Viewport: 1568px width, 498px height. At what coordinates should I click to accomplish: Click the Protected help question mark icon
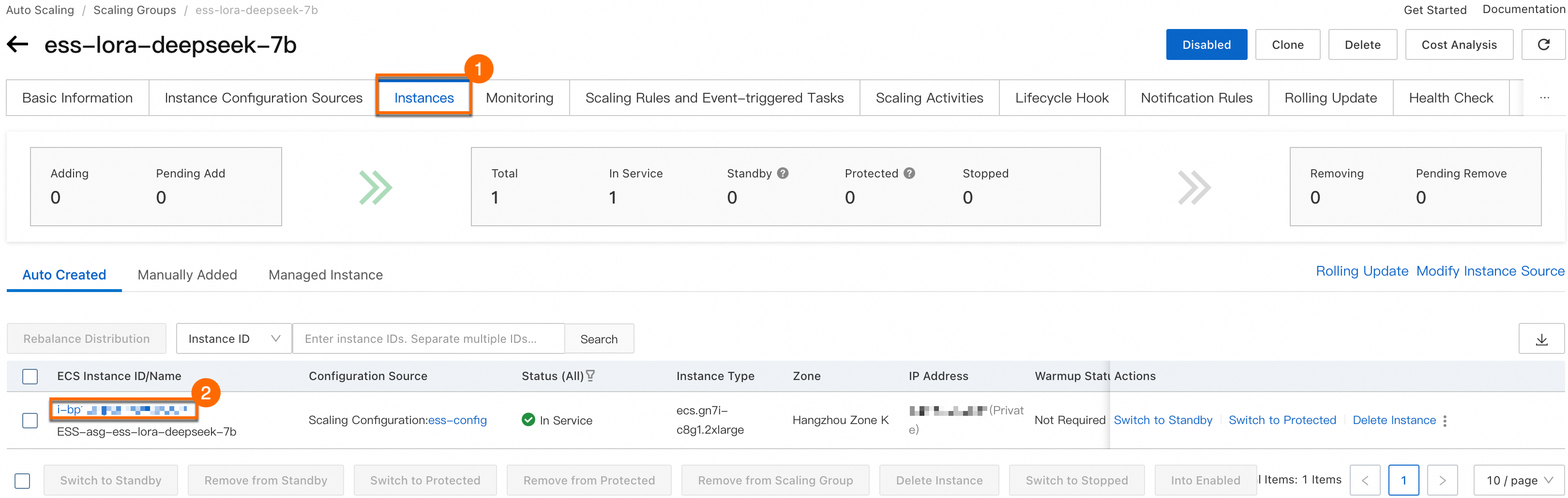coord(909,173)
